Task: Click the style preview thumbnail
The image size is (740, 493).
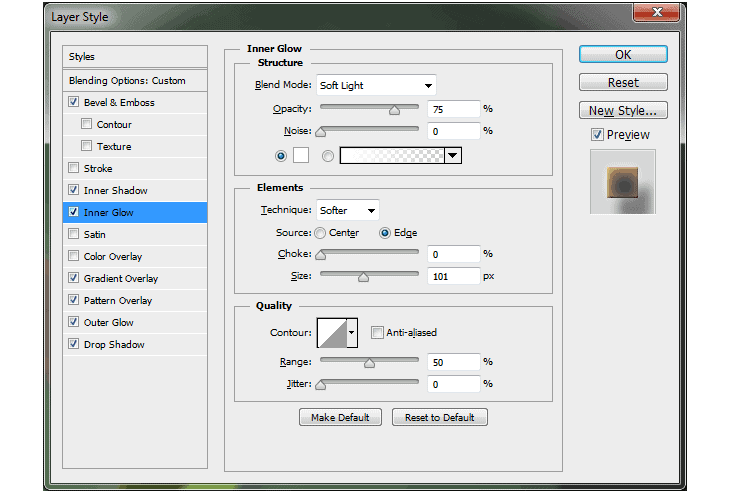Action: [x=623, y=182]
